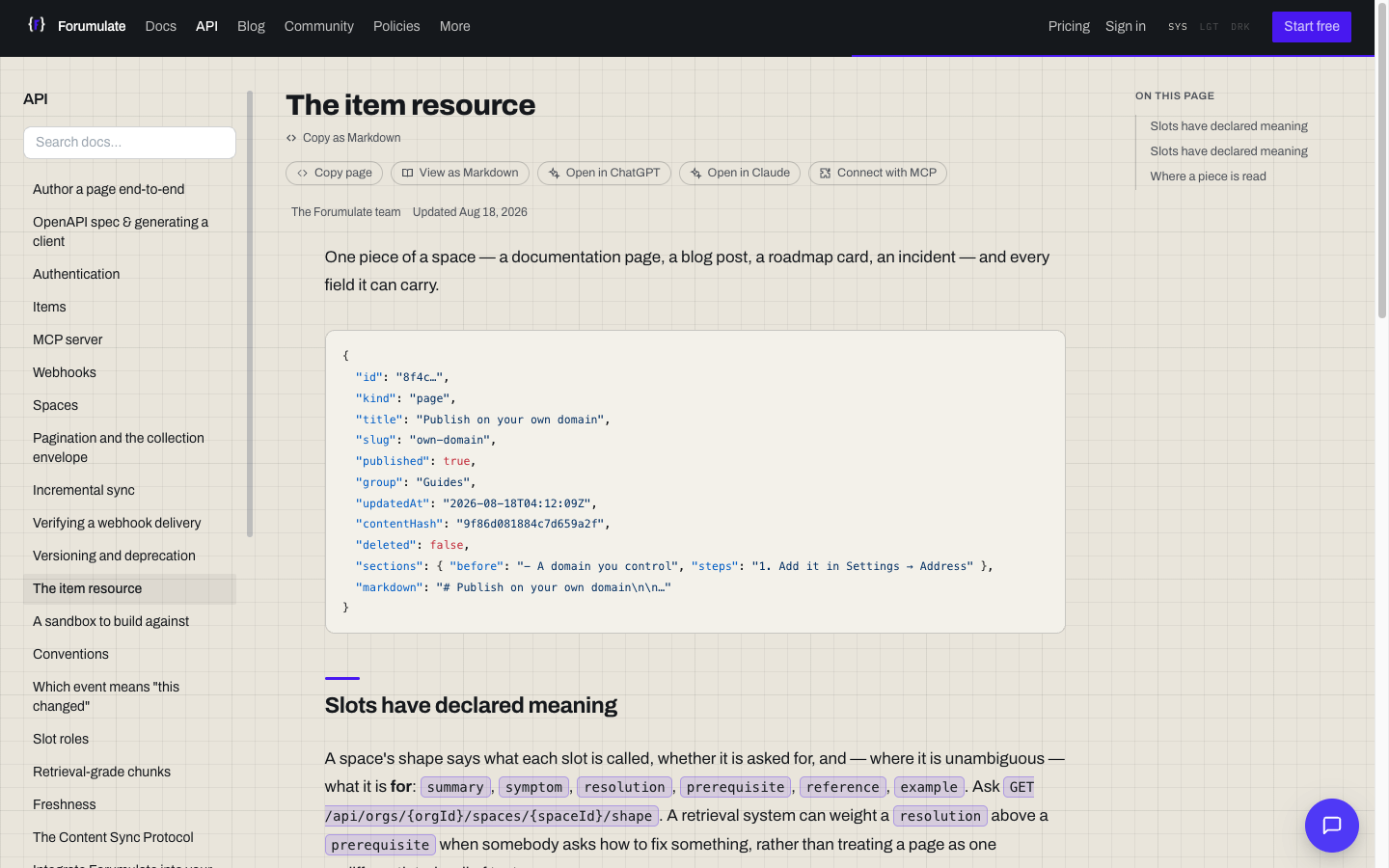Jump to Where a piece is read section
The height and width of the screenshot is (868, 1389).
coord(1208,176)
